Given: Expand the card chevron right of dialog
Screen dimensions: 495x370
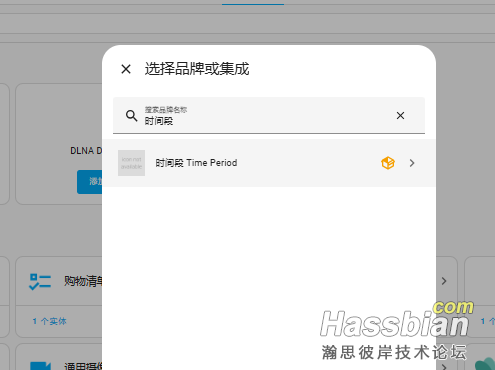Looking at the screenshot, I should [x=444, y=281].
